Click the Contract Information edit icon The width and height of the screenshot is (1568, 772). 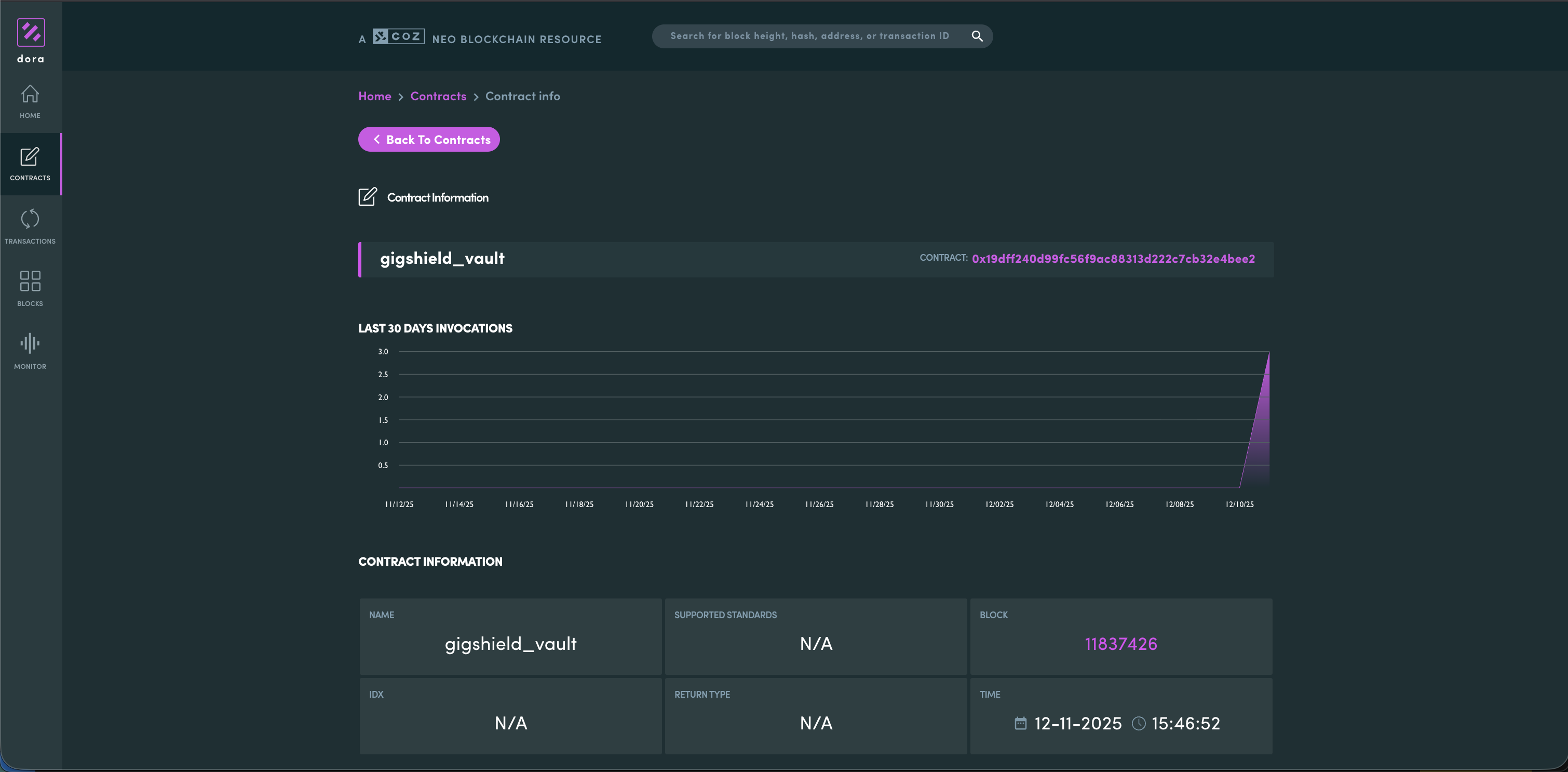click(368, 197)
